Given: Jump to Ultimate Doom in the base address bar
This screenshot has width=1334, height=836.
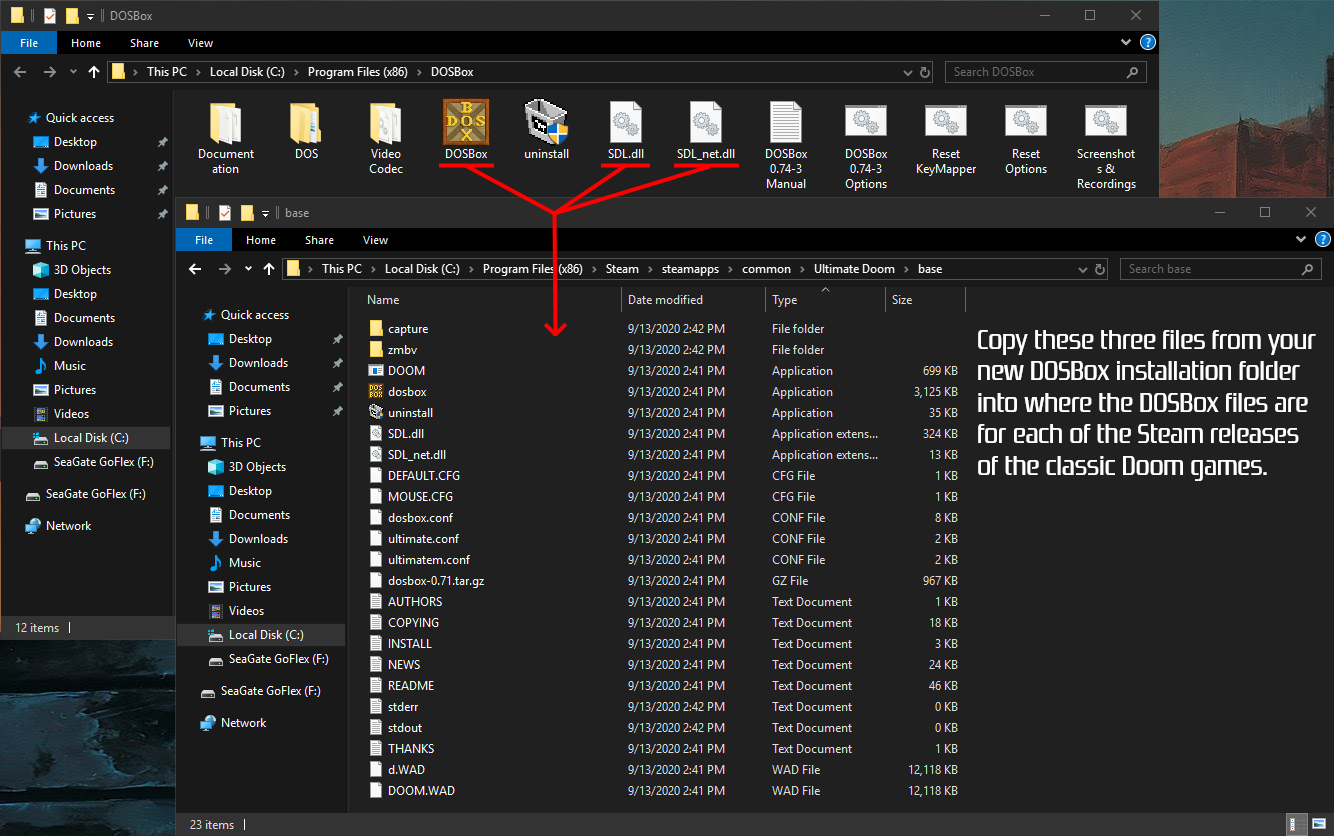Looking at the screenshot, I should pyautogui.click(x=854, y=269).
